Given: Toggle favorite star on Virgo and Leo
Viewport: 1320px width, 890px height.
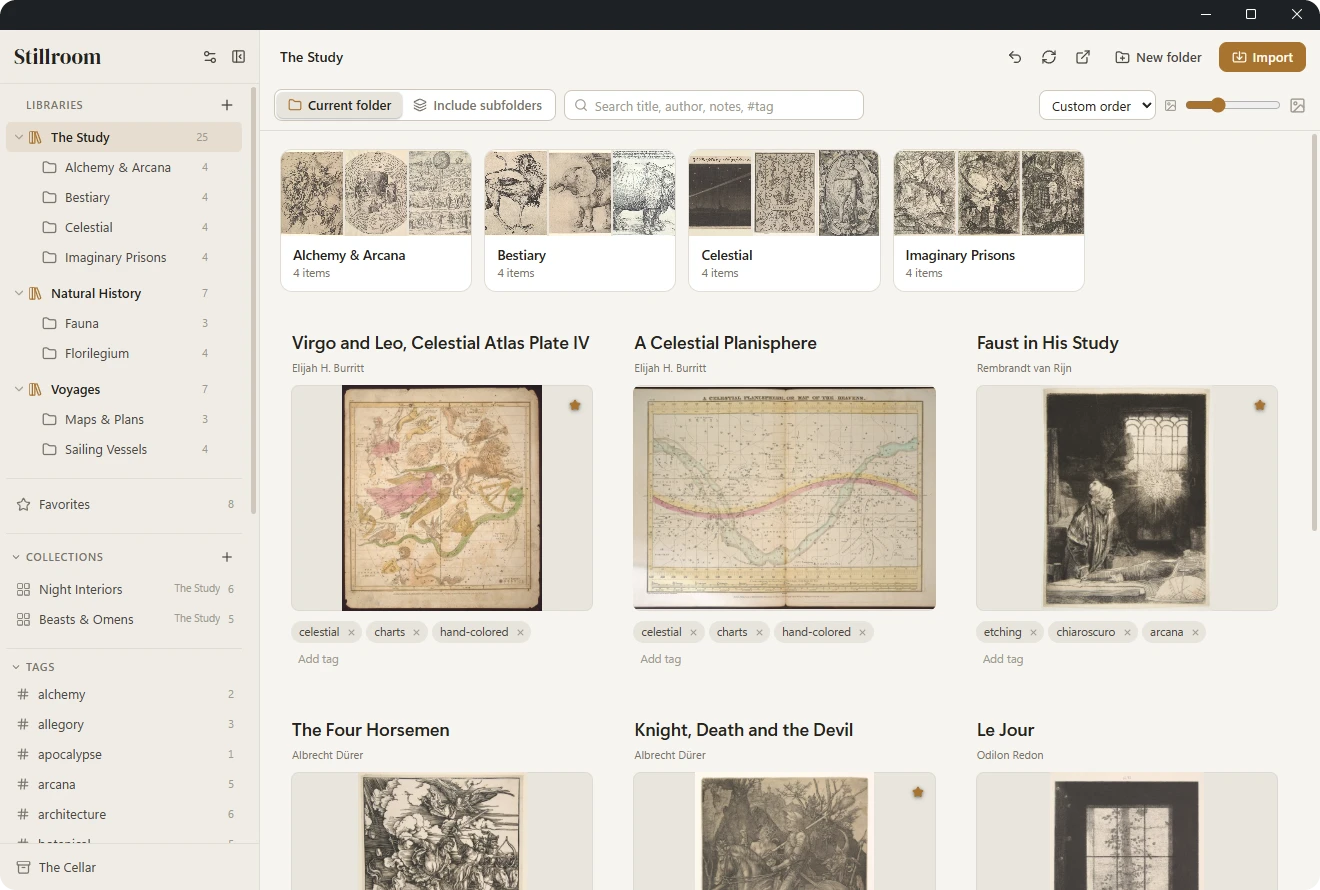Looking at the screenshot, I should tap(574, 405).
